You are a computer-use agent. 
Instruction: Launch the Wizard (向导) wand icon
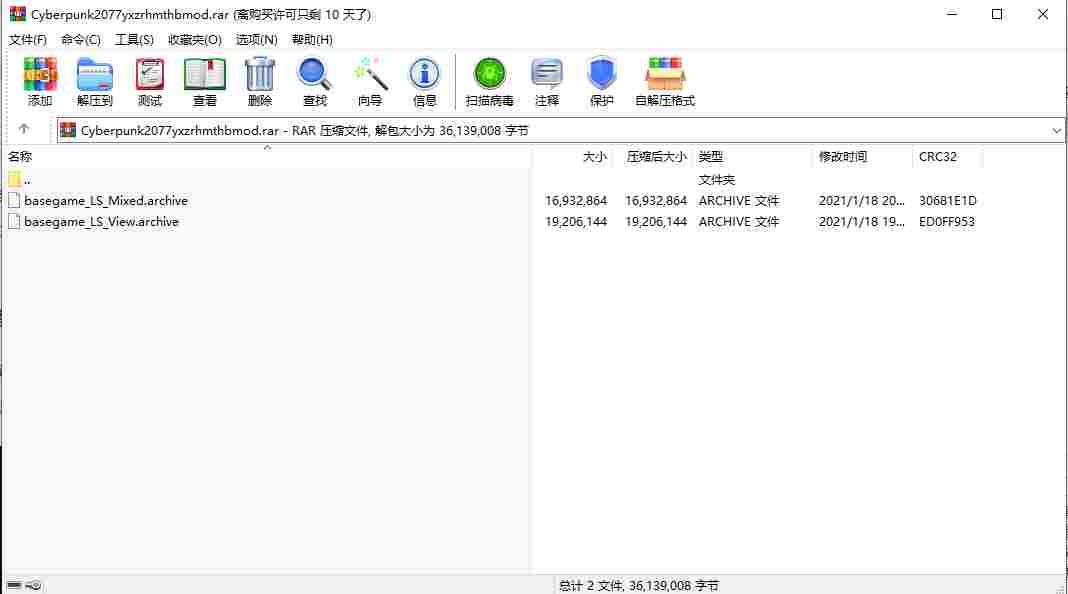370,74
